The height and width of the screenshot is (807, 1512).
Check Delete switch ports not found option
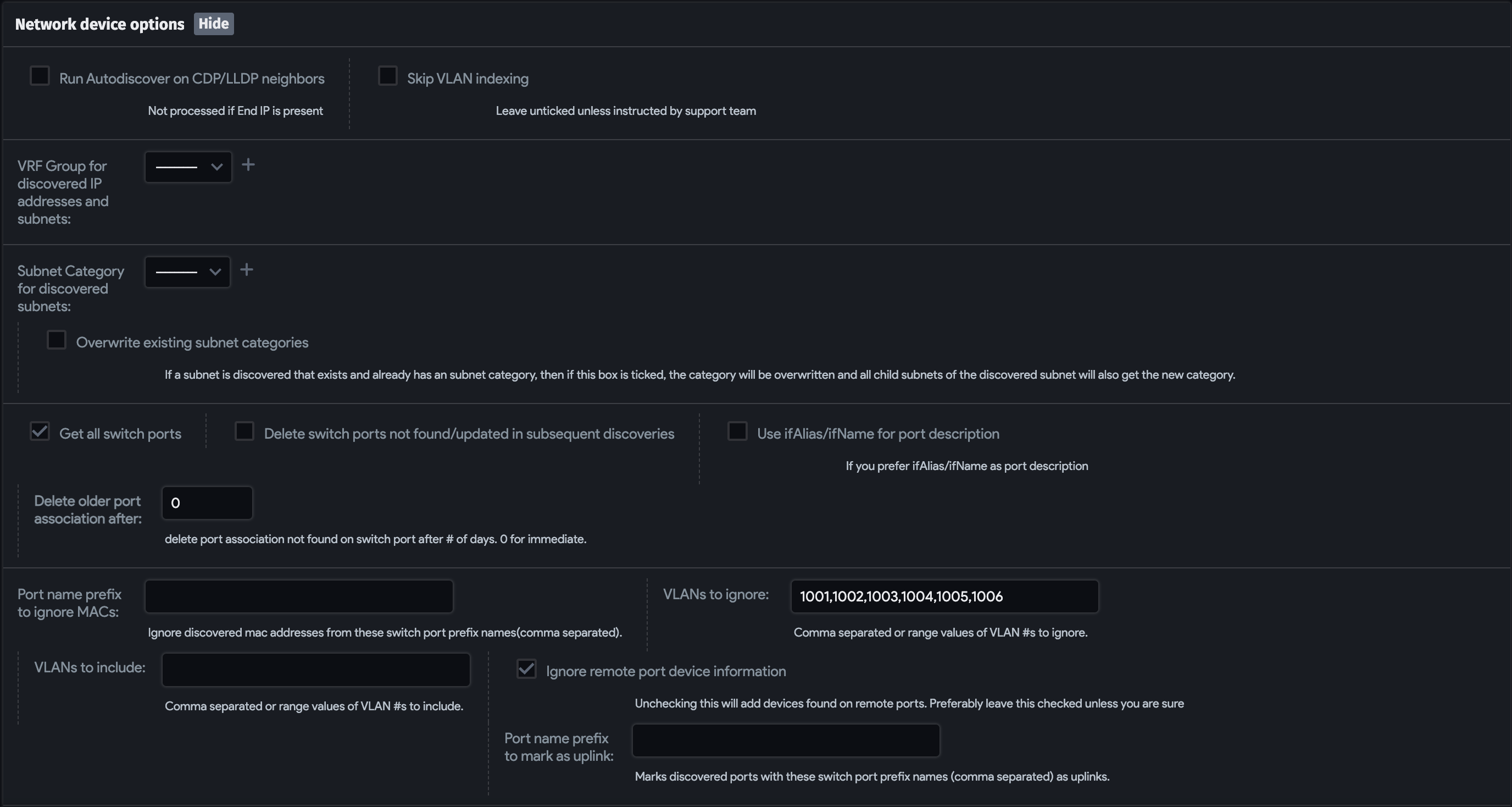click(x=244, y=432)
